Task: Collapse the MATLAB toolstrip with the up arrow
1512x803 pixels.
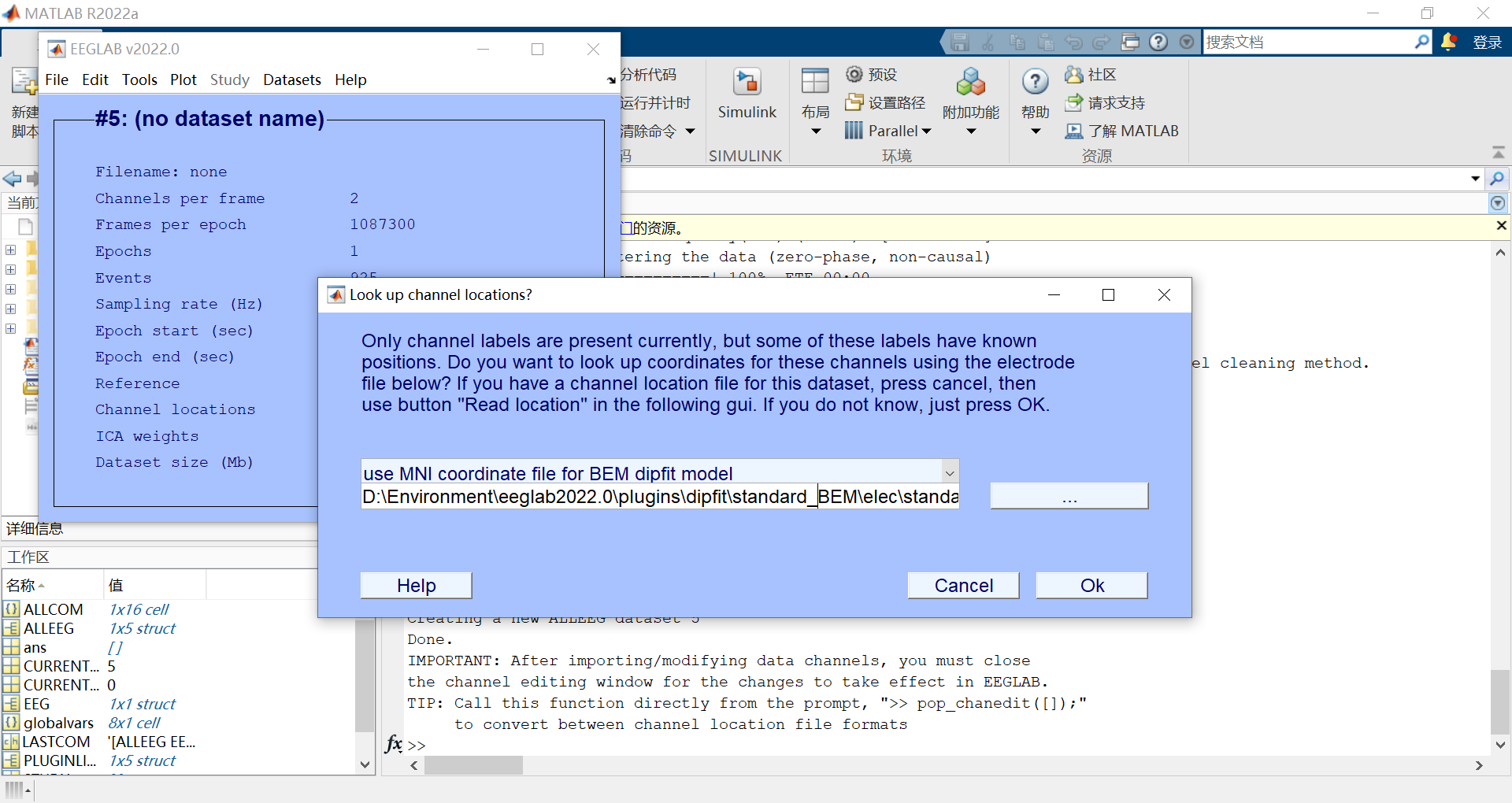Action: tap(1499, 153)
